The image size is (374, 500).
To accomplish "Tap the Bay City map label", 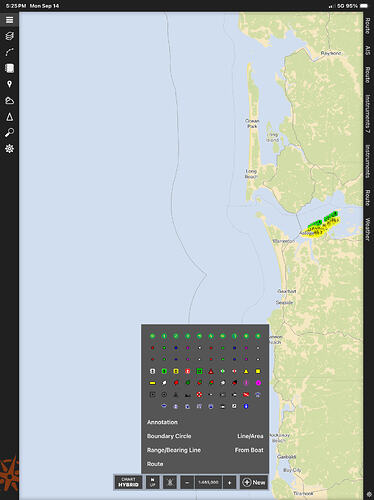I will (292, 470).
